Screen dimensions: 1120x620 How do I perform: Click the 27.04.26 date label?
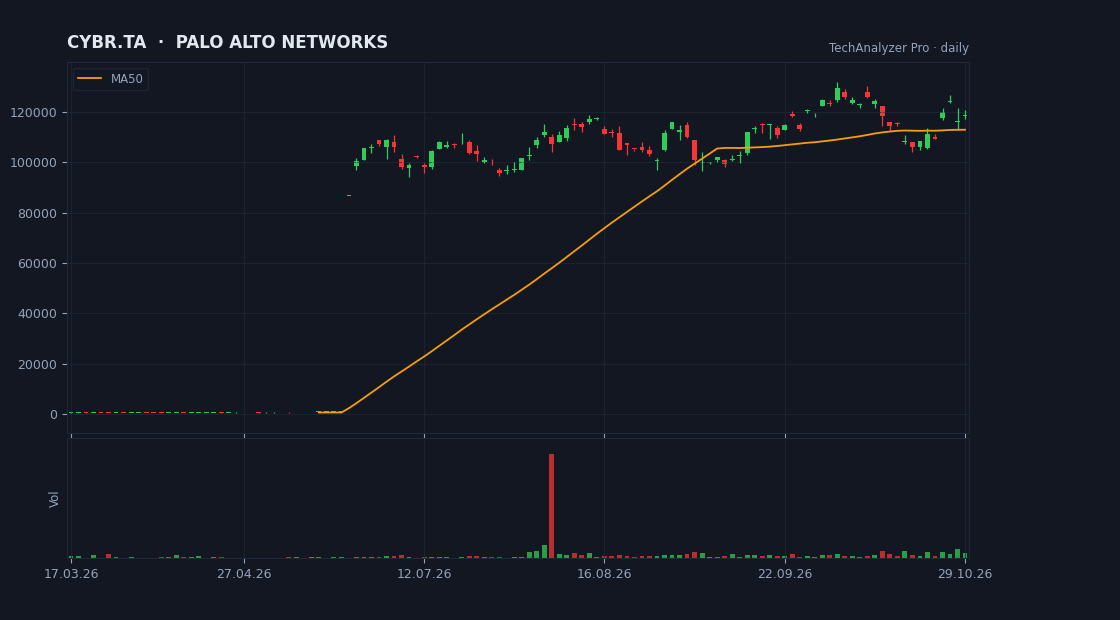coord(244,574)
